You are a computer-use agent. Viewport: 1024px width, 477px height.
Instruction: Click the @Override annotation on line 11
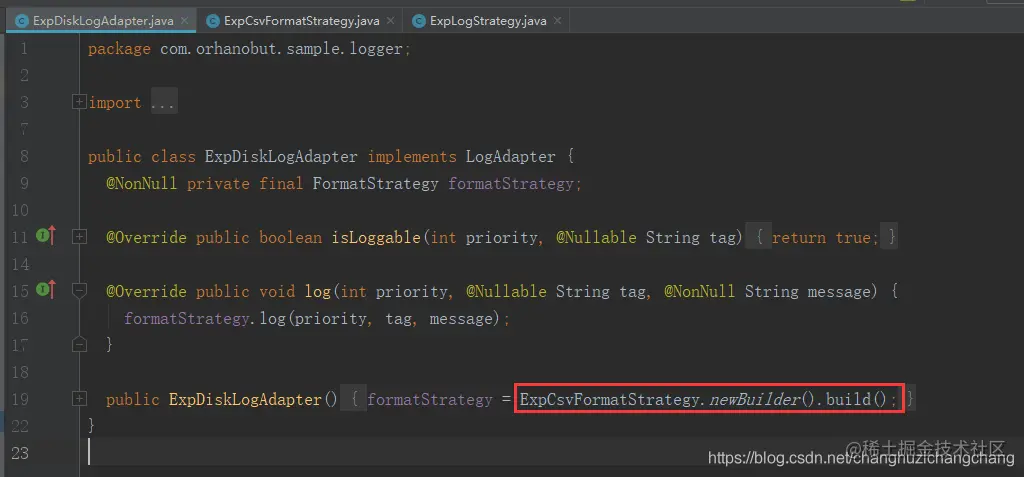point(146,238)
